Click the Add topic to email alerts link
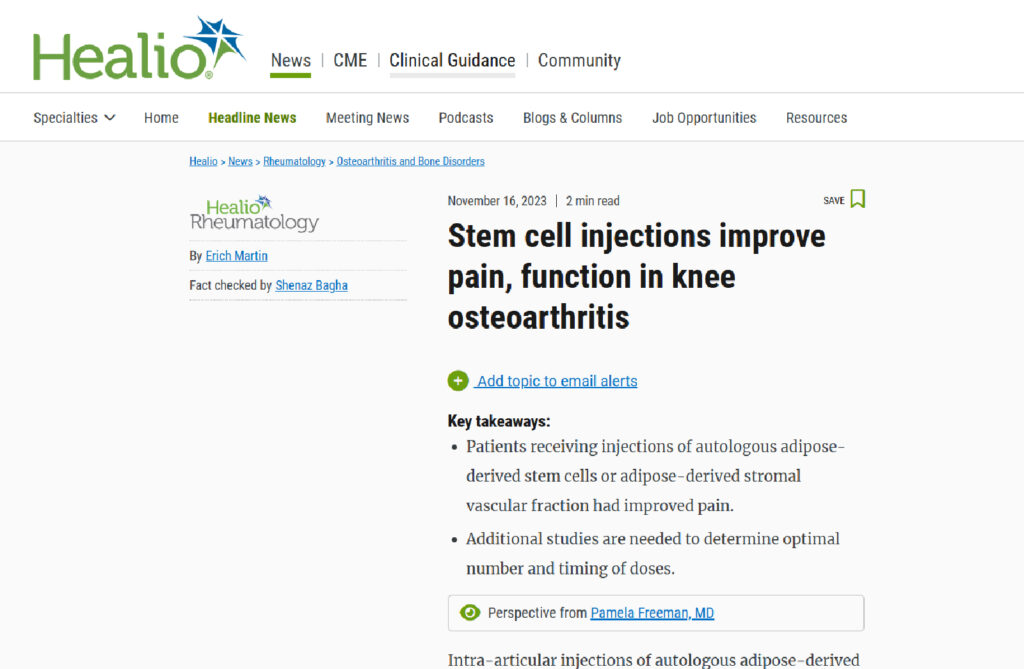Image resolution: width=1024 pixels, height=669 pixels. coord(556,381)
